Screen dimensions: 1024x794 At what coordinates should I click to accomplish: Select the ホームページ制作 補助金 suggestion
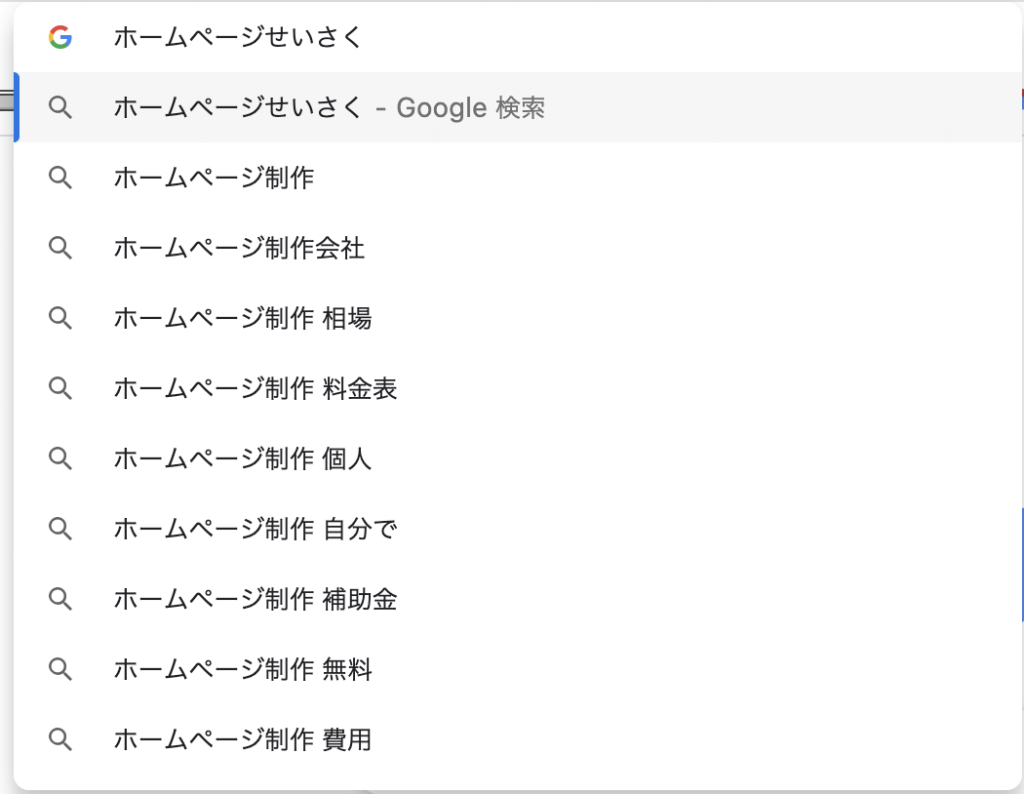(256, 599)
